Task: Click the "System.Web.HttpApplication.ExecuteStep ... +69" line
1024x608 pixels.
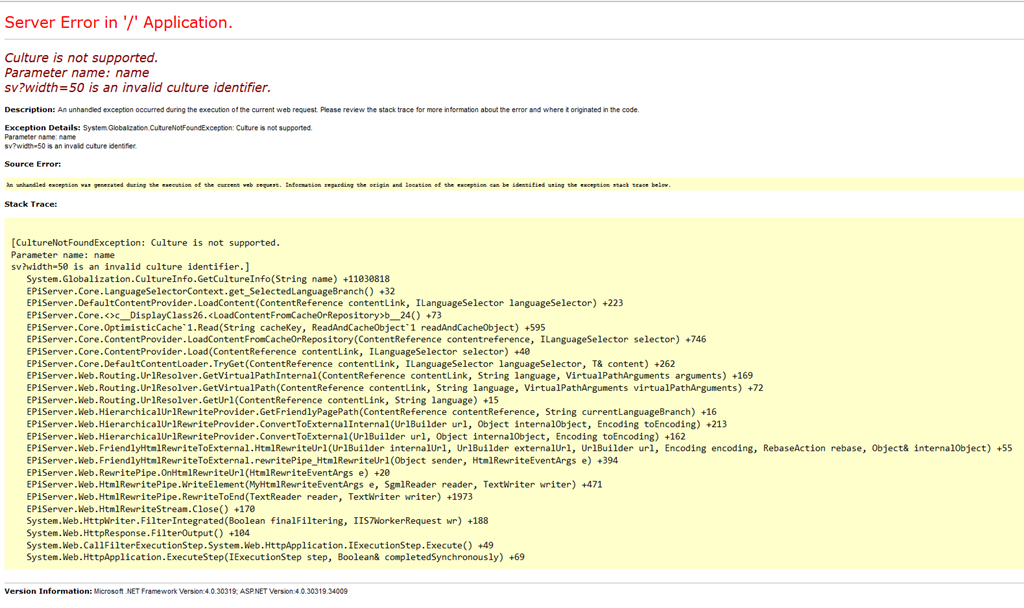Action: [x=276, y=557]
